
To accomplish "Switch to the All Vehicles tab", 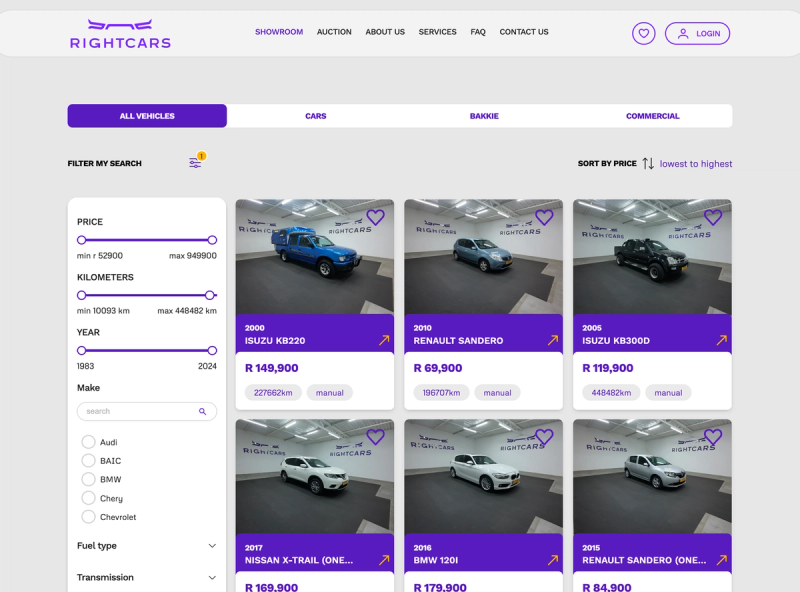I will click(147, 116).
